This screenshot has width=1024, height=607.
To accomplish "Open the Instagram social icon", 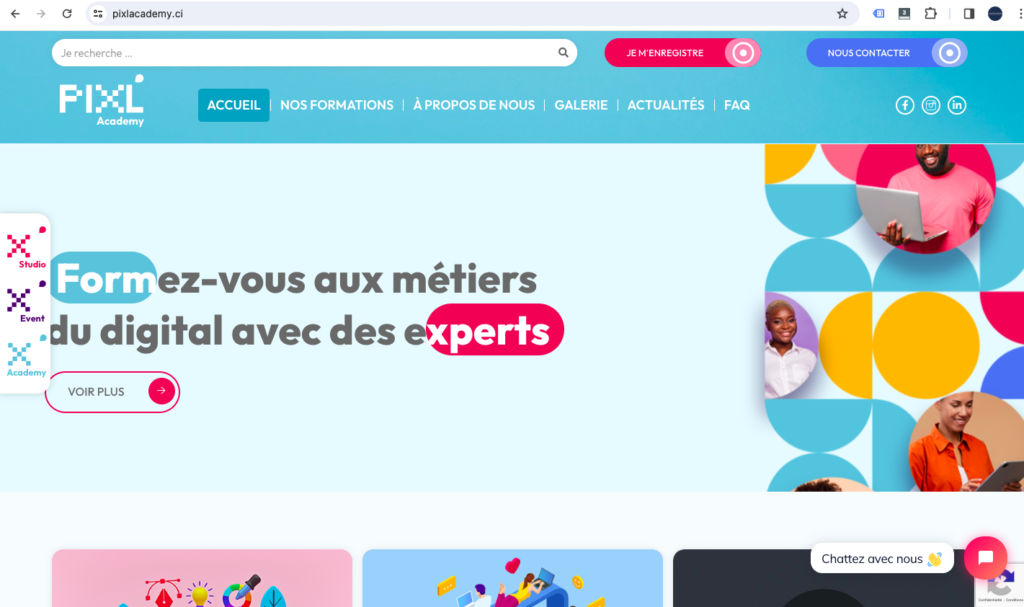I will (x=931, y=105).
